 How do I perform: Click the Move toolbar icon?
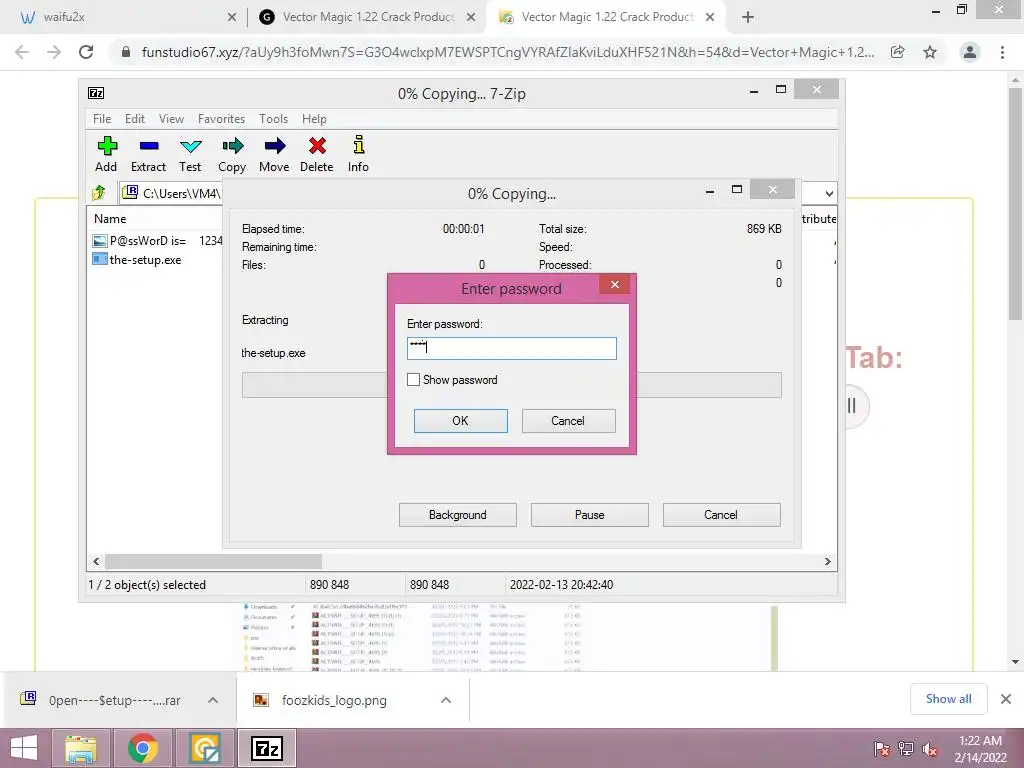274,146
